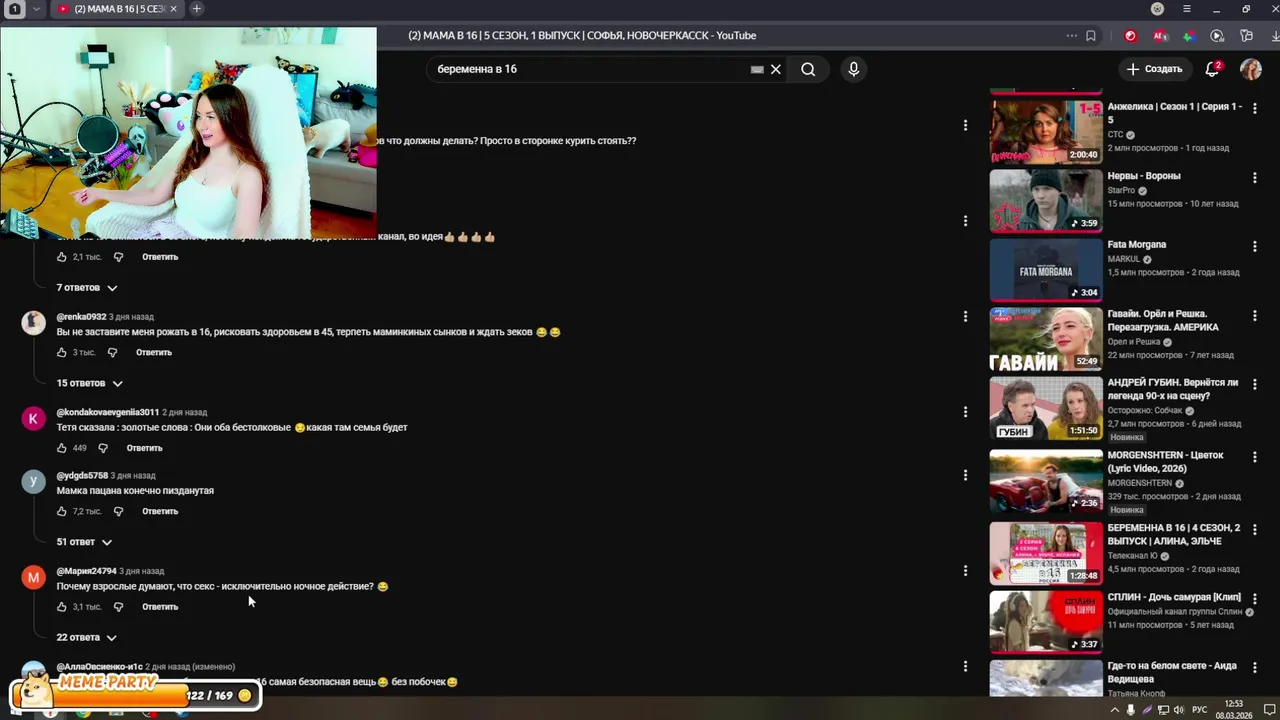Viewport: 1280px width, 720px height.
Task: Open the colorful star extension icon
Action: [x=1188, y=36]
